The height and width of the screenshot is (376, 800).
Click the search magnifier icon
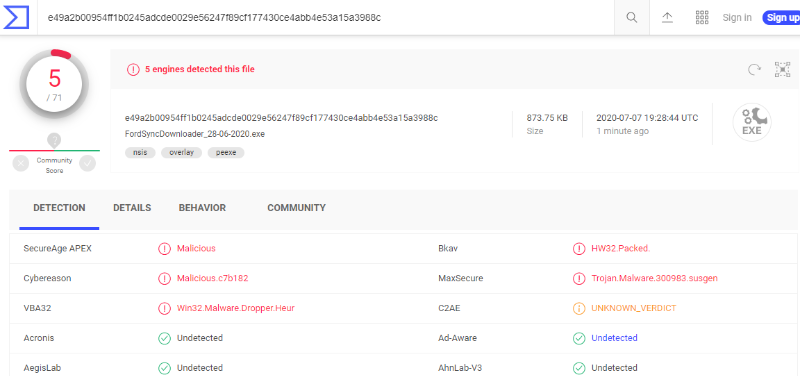tap(632, 17)
